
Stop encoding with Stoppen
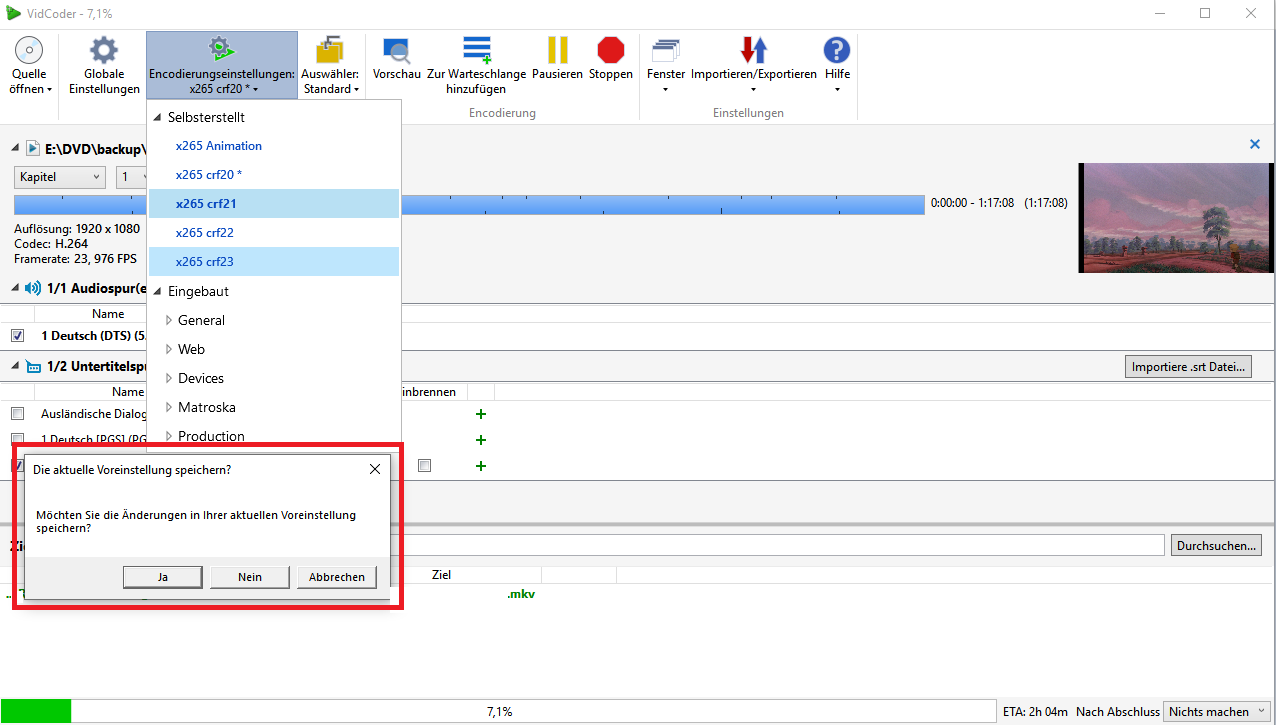610,63
